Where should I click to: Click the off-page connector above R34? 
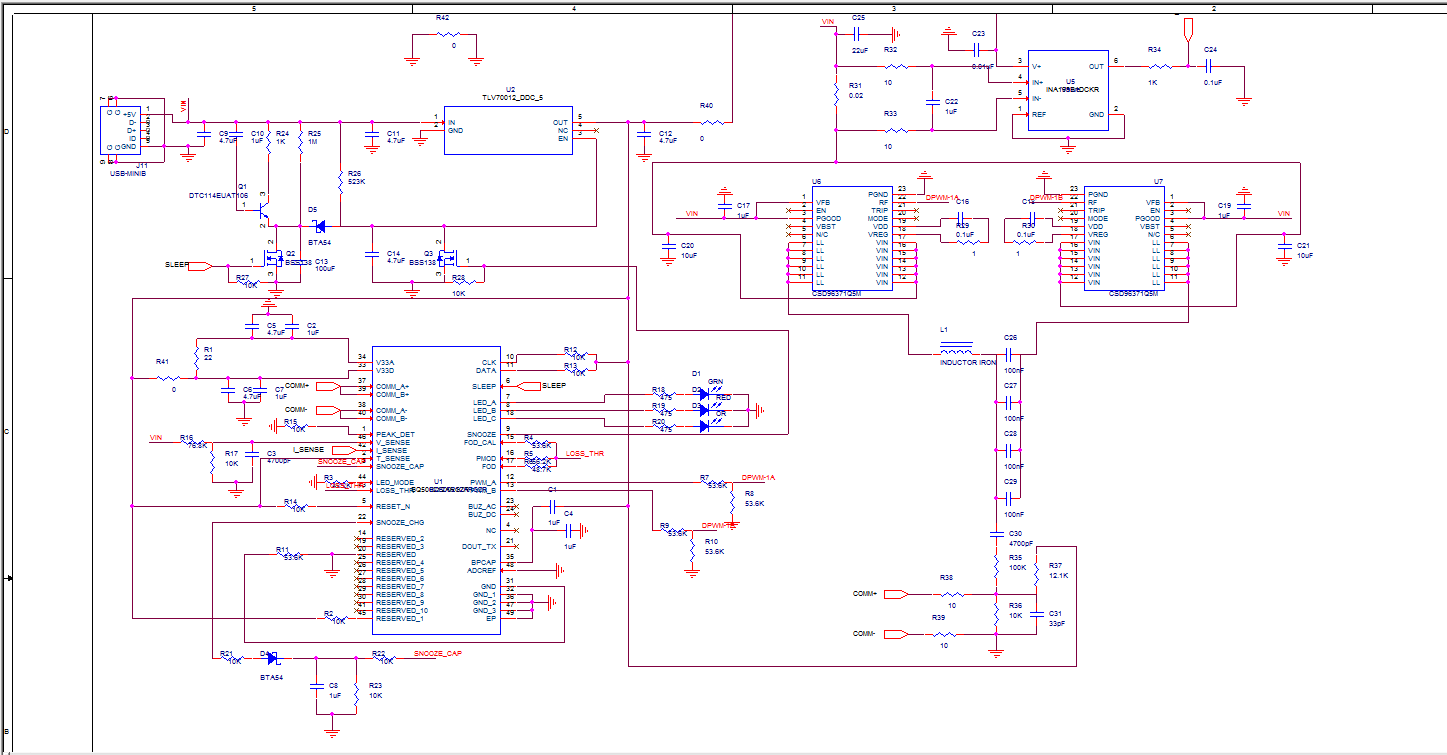point(1187,29)
